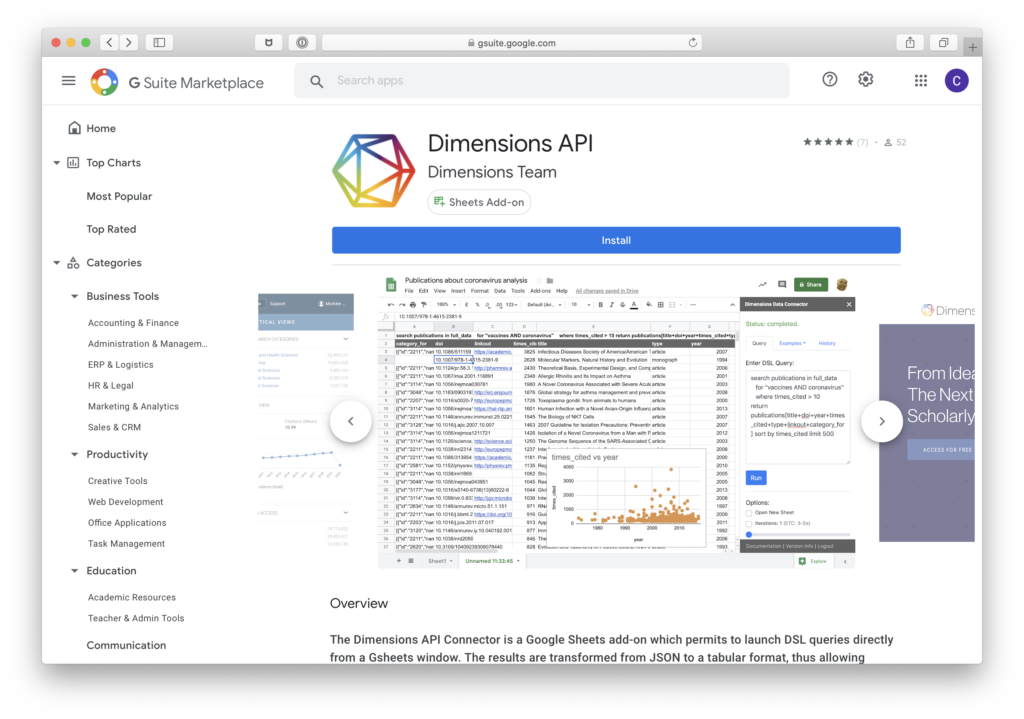Click the G Suite Marketplace logo

coord(177,82)
